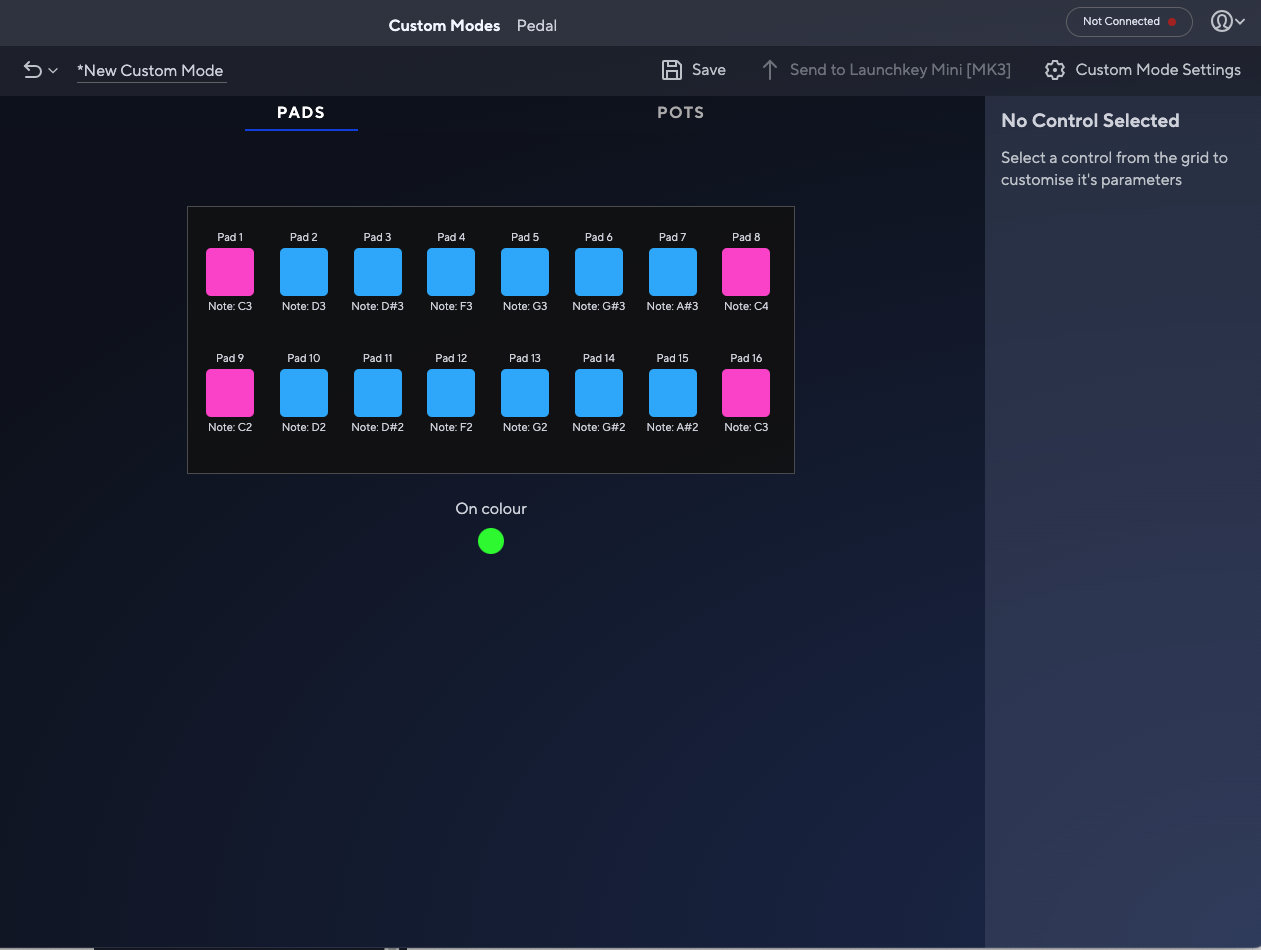Switch to the Pedal tab
The width and height of the screenshot is (1261, 950).
pyautogui.click(x=537, y=26)
